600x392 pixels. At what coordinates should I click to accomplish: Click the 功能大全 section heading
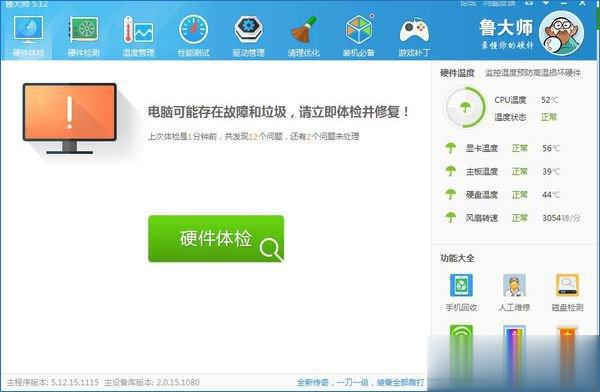click(457, 258)
